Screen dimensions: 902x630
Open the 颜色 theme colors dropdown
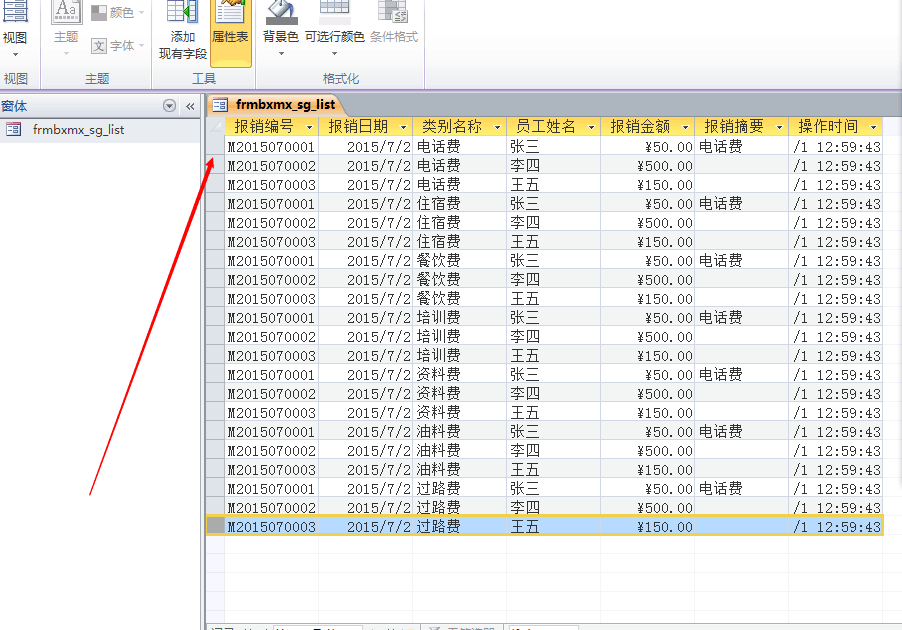(117, 13)
